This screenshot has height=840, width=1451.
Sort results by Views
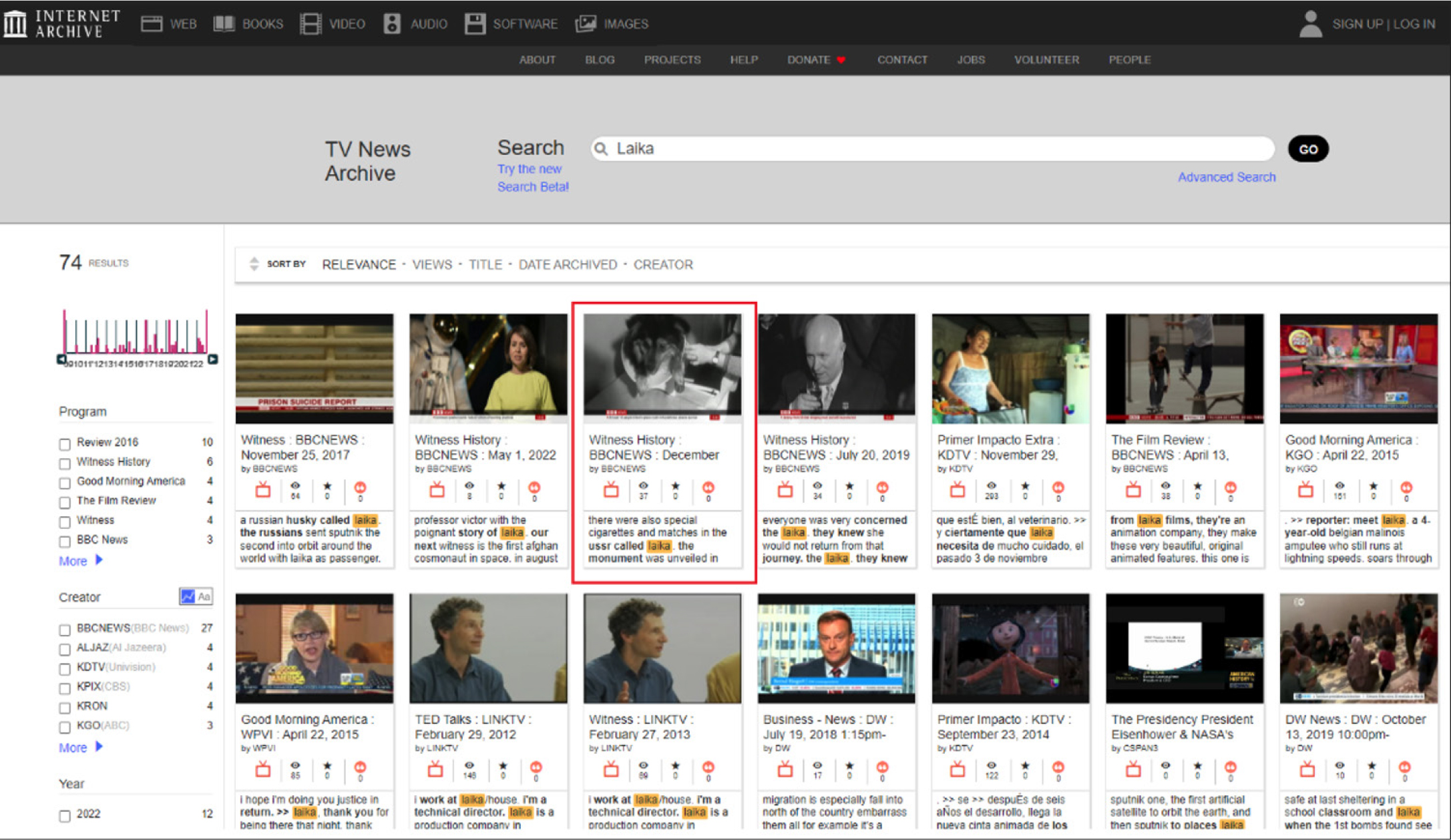[432, 264]
